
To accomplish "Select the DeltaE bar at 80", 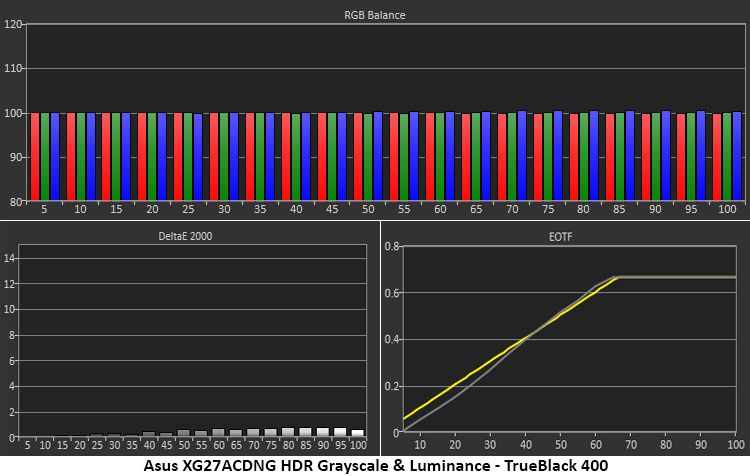I will pyautogui.click(x=288, y=432).
